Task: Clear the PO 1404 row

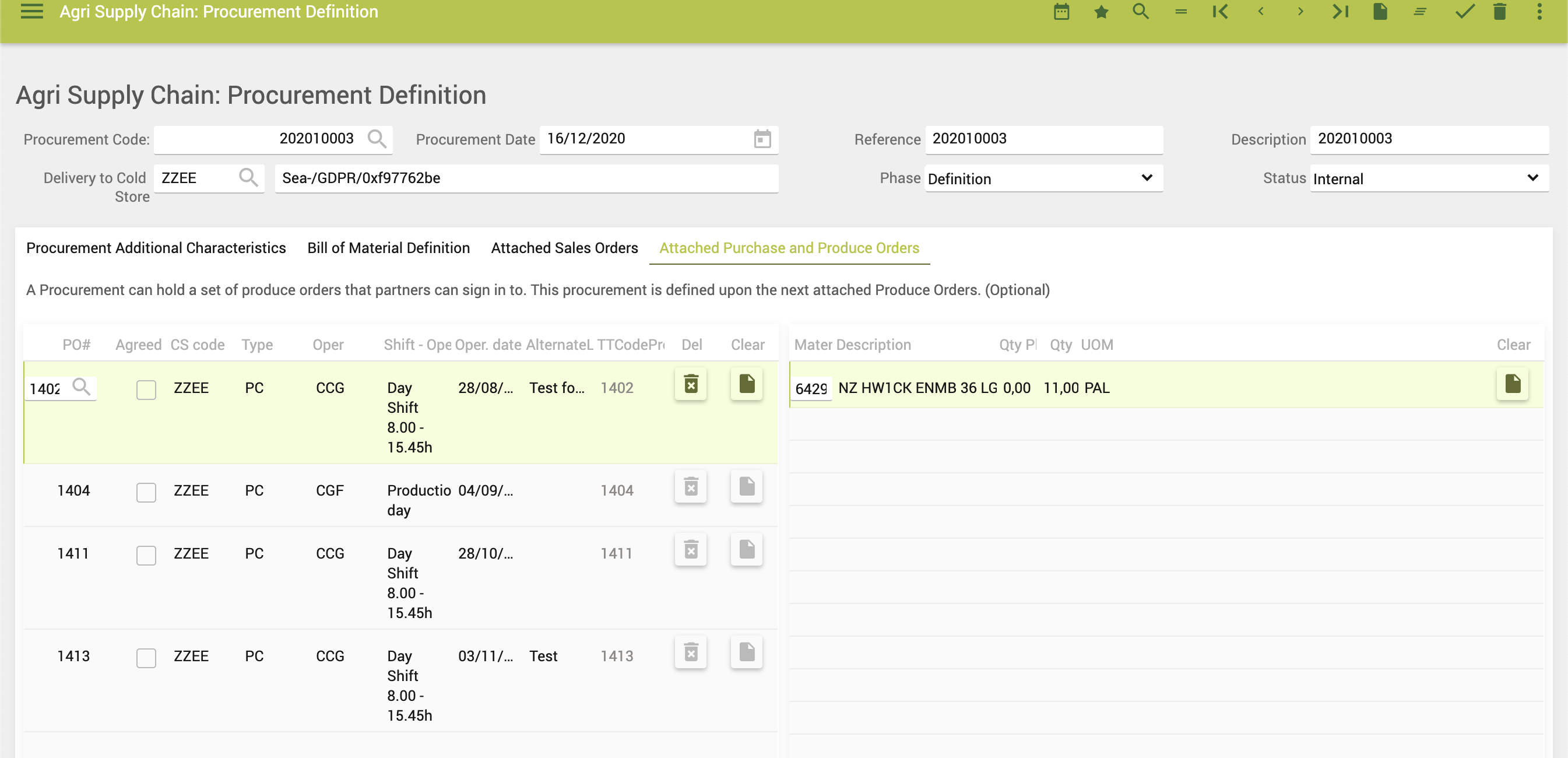Action: tap(747, 486)
